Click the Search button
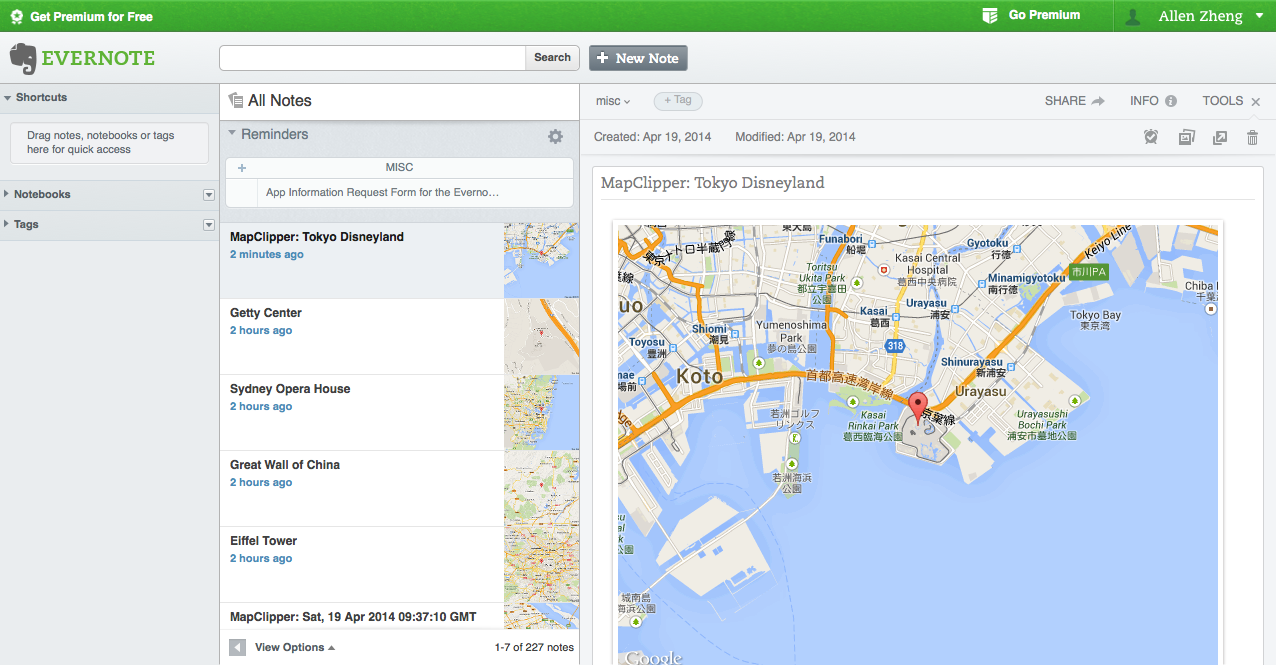Screen dimensions: 1276x665 pos(552,58)
